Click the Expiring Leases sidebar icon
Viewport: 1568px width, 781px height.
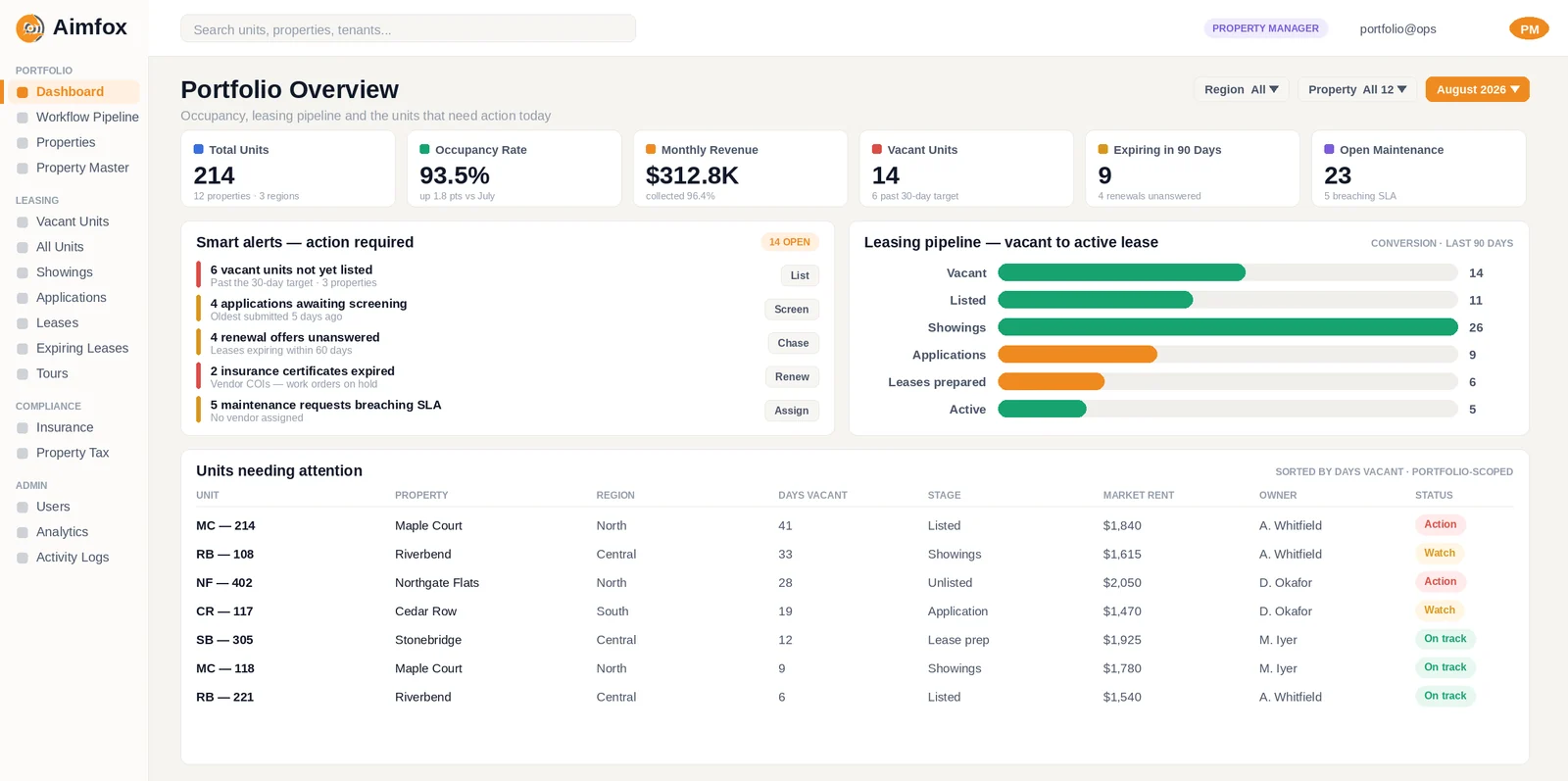(x=23, y=349)
